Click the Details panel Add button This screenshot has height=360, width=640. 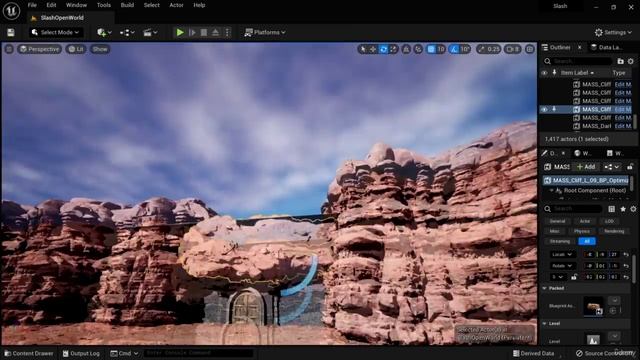[586, 167]
